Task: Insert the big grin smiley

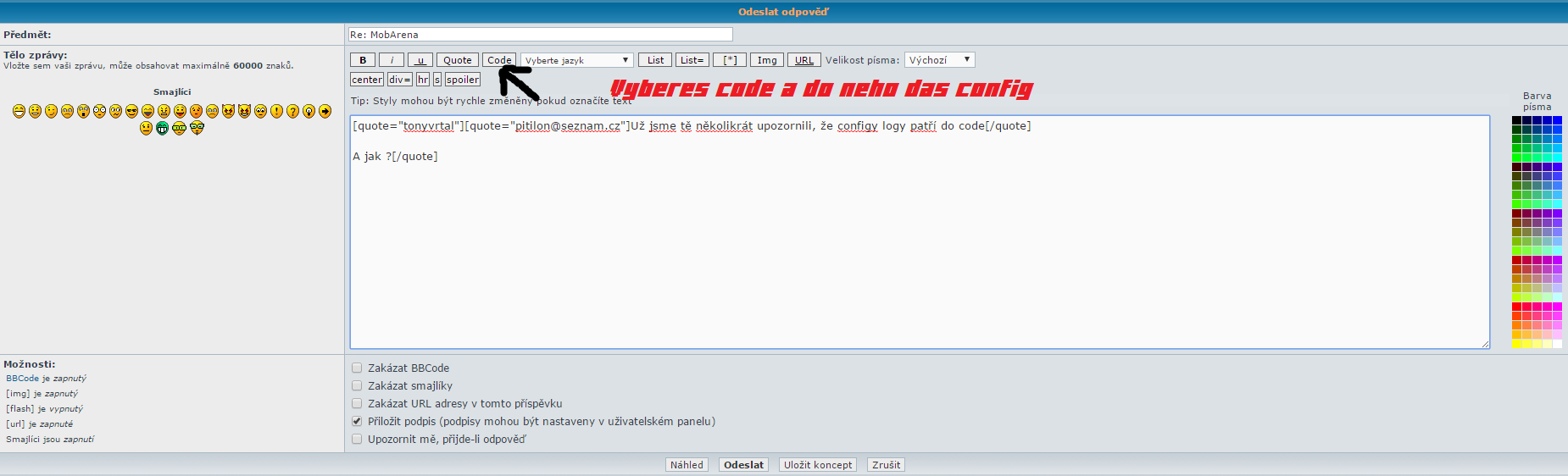Action: pyautogui.click(x=19, y=111)
